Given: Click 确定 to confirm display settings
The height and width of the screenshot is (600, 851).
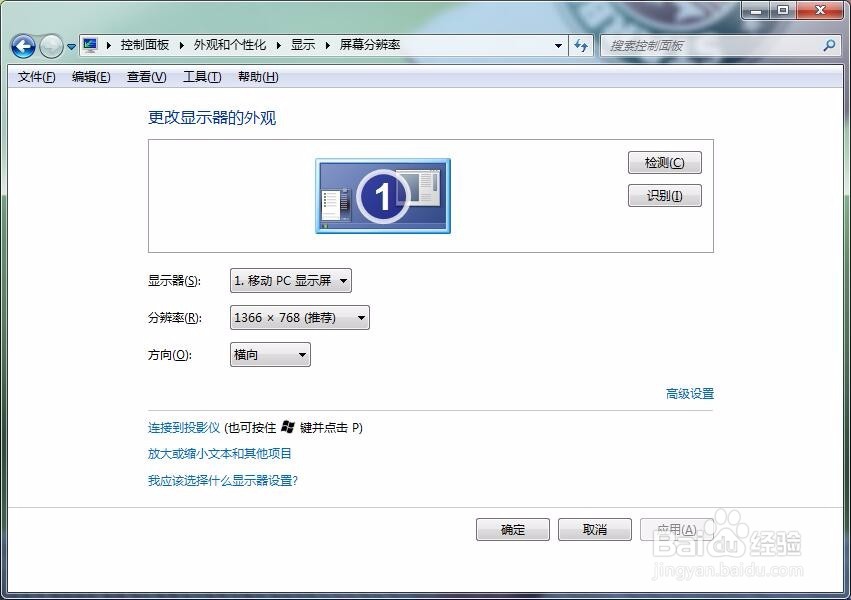Looking at the screenshot, I should click(x=512, y=529).
